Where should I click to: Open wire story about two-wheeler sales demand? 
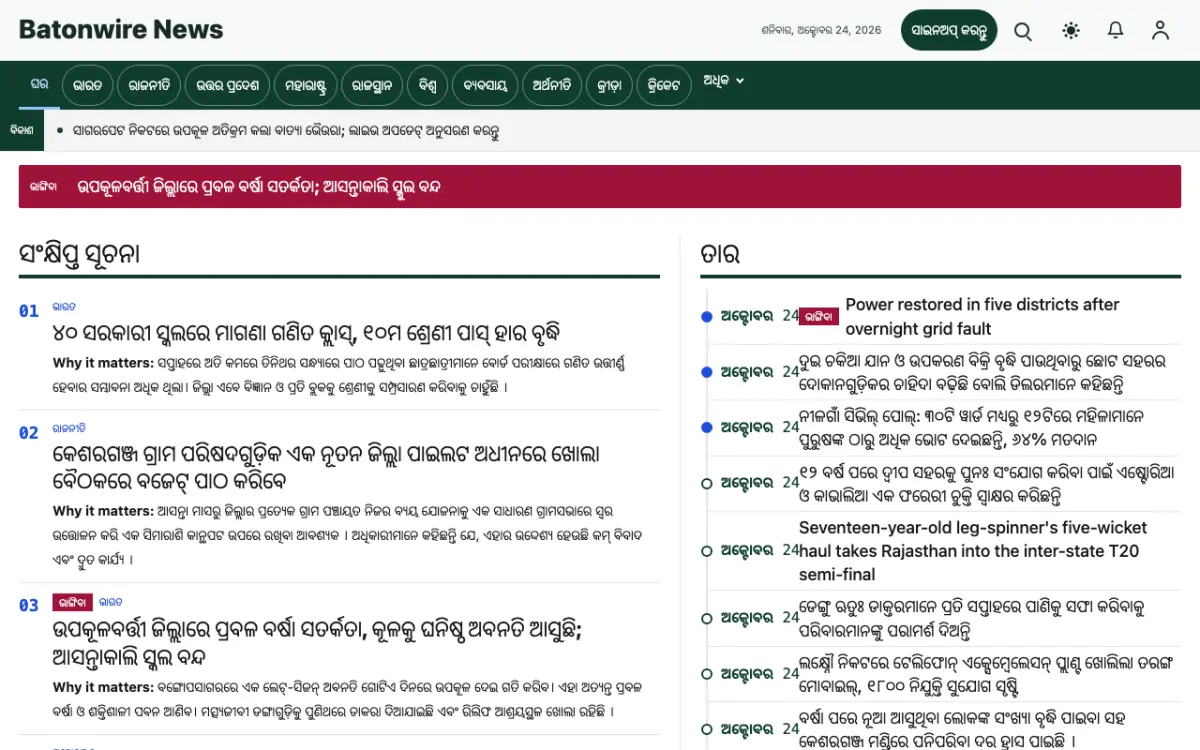point(982,372)
